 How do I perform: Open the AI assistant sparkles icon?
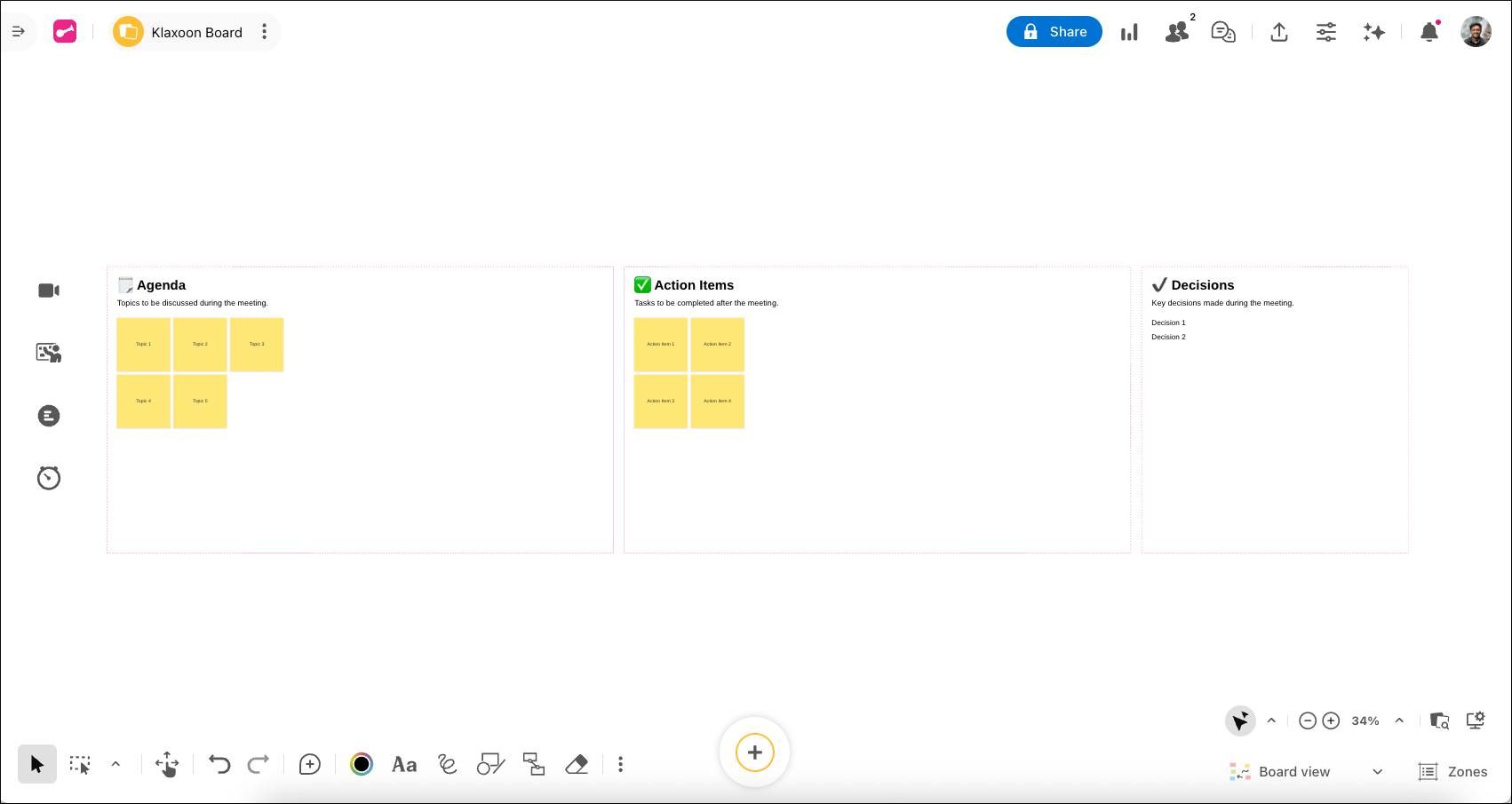click(x=1373, y=32)
